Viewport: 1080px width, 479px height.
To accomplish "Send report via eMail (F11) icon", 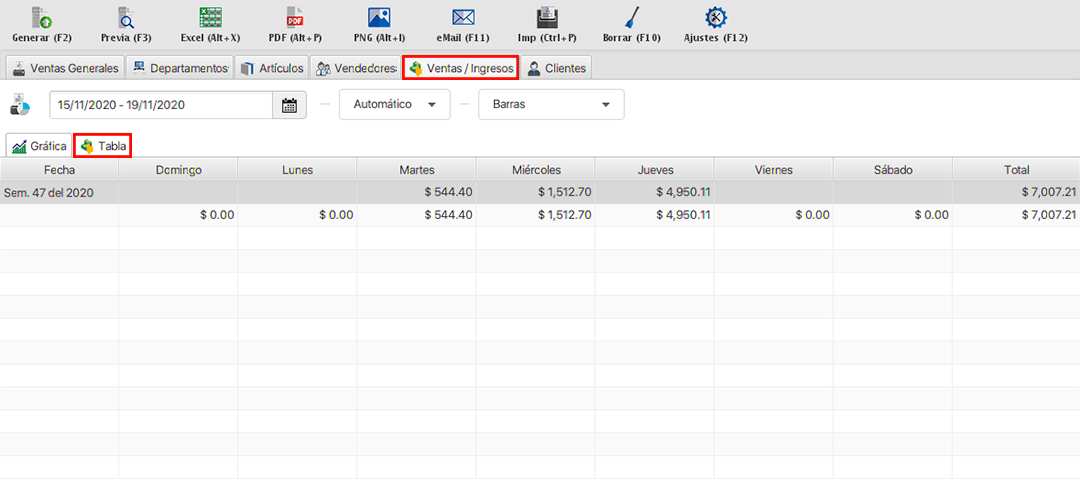I will (x=462, y=18).
